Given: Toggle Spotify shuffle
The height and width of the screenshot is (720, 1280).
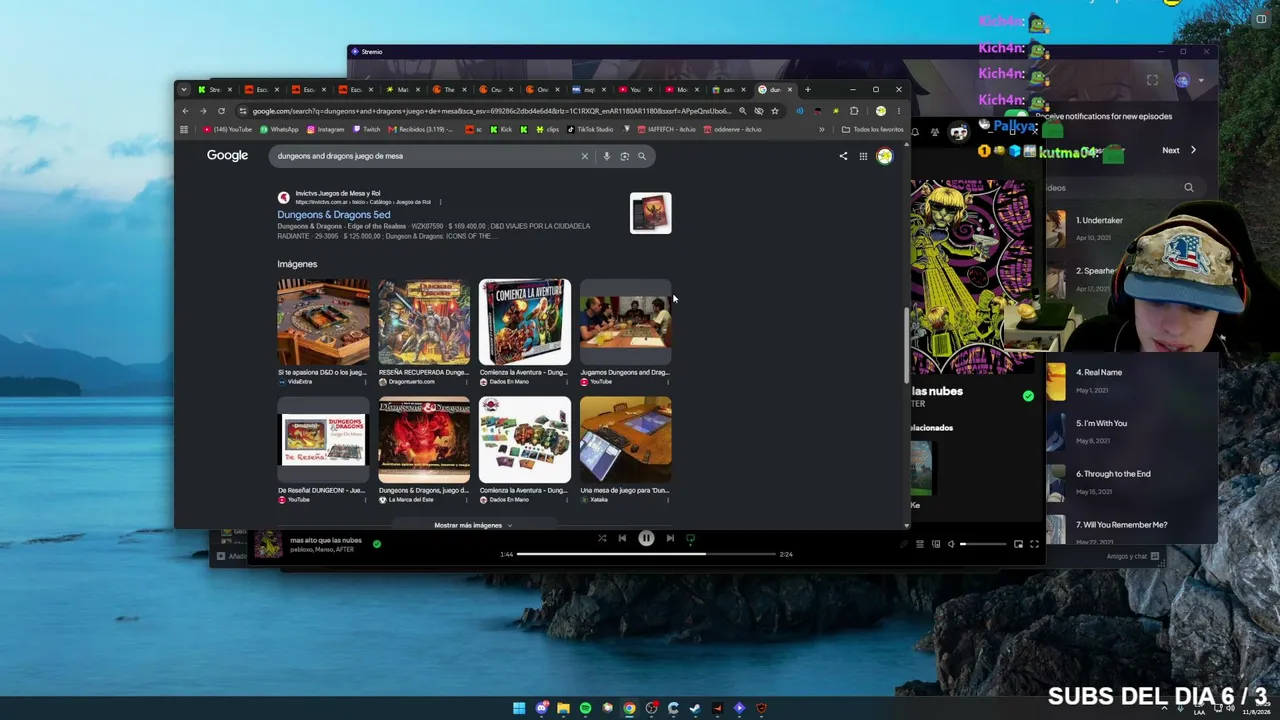Looking at the screenshot, I should coord(602,538).
